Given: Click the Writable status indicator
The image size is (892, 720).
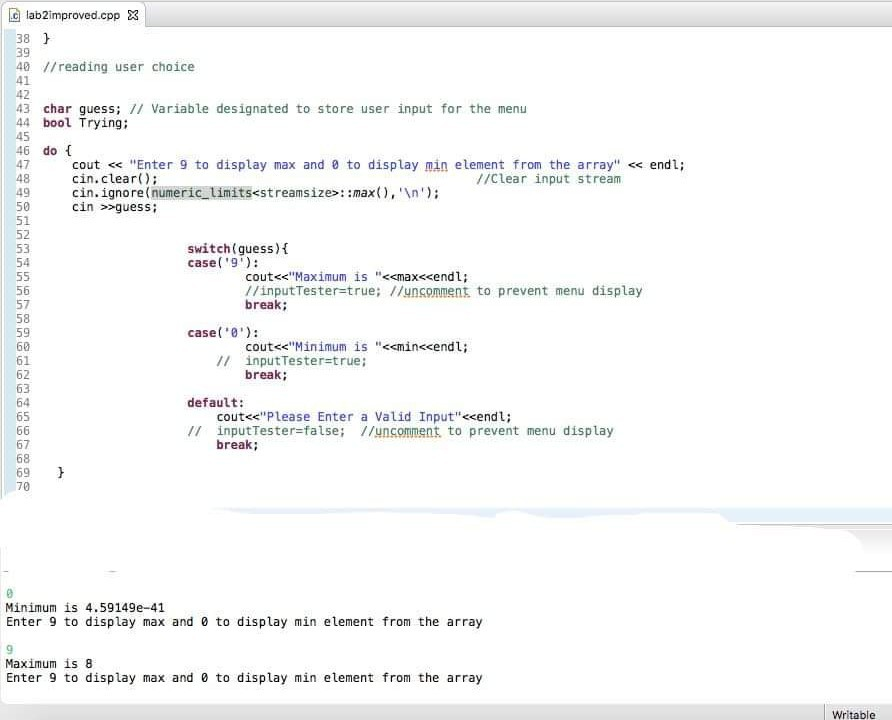Looking at the screenshot, I should click(x=852, y=714).
